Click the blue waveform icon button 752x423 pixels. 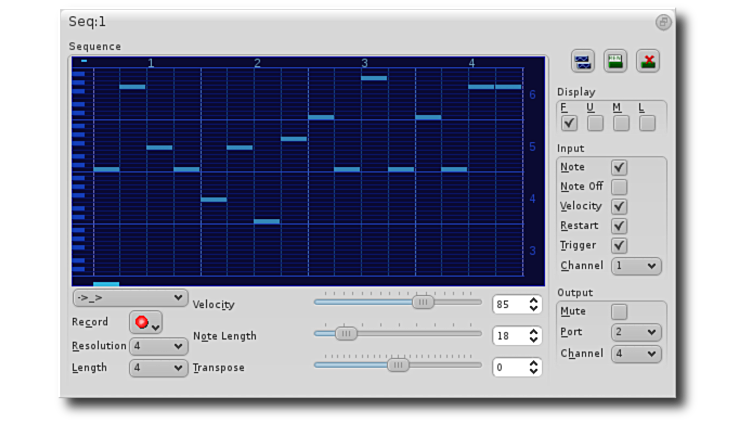tap(583, 61)
